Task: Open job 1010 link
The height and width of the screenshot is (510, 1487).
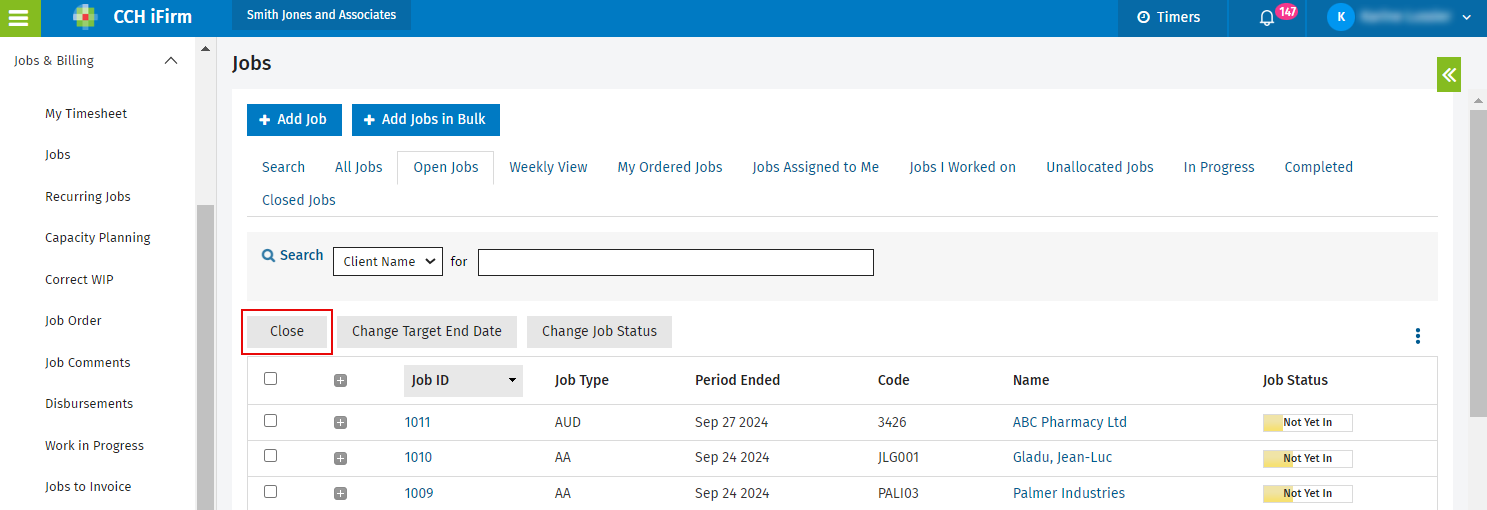Action: coord(418,457)
